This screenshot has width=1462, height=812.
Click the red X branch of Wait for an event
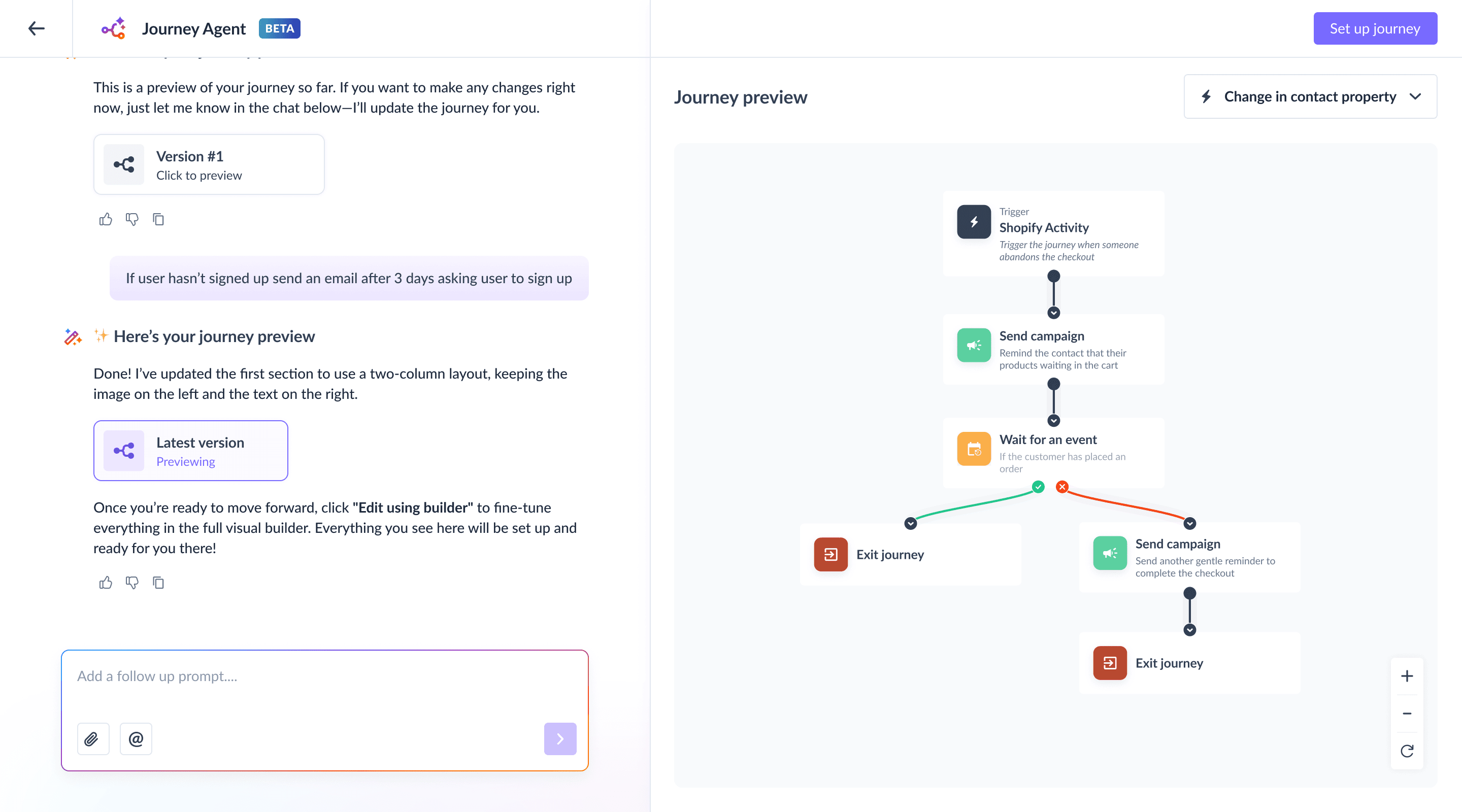click(x=1062, y=487)
